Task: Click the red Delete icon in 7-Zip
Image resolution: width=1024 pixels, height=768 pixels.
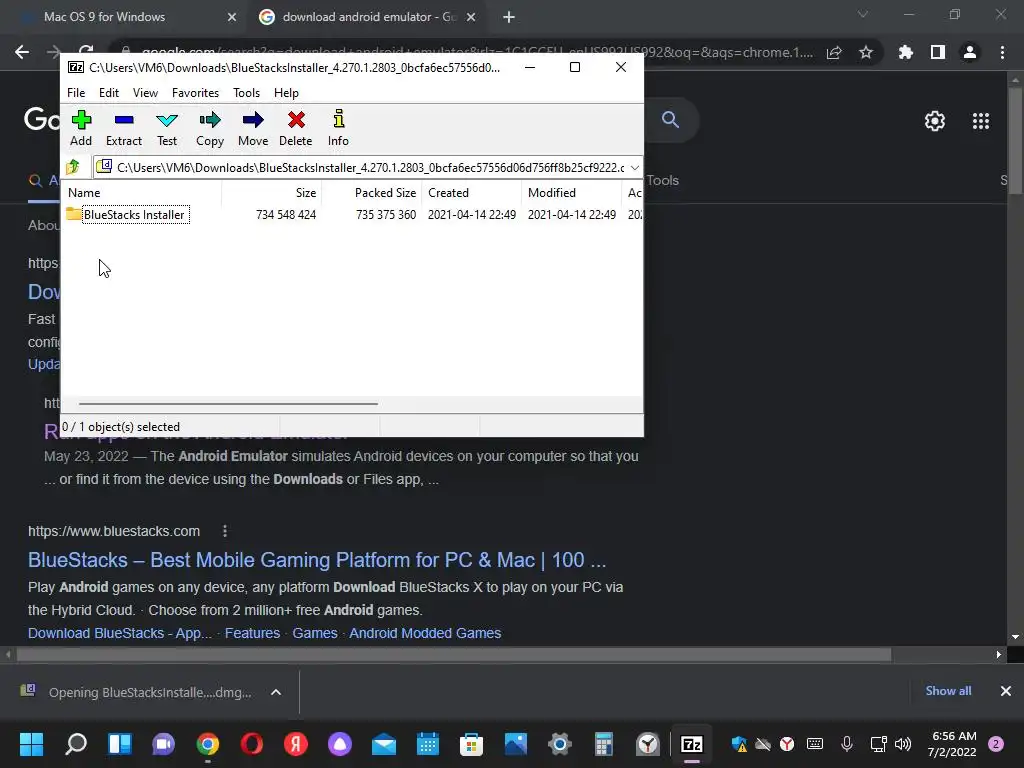Action: point(296,128)
